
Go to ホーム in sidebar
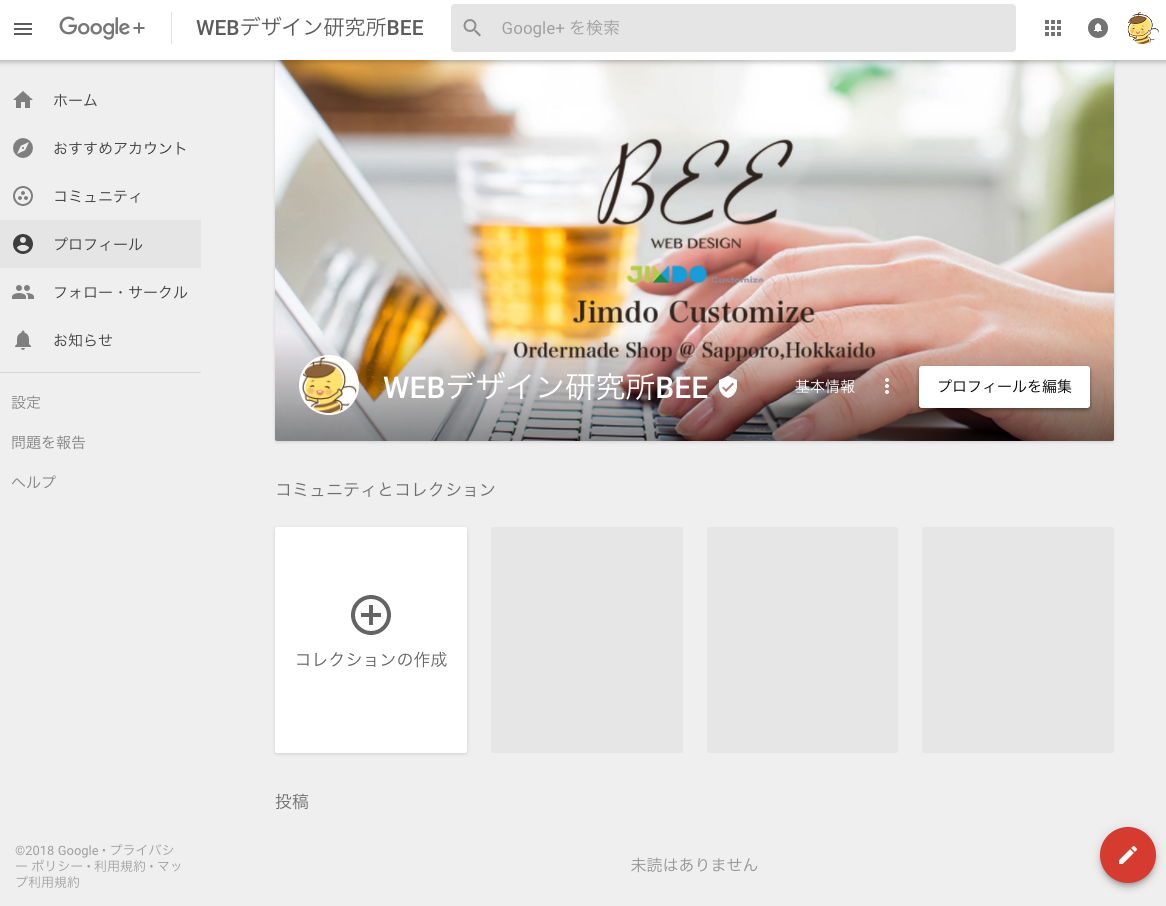tap(75, 100)
